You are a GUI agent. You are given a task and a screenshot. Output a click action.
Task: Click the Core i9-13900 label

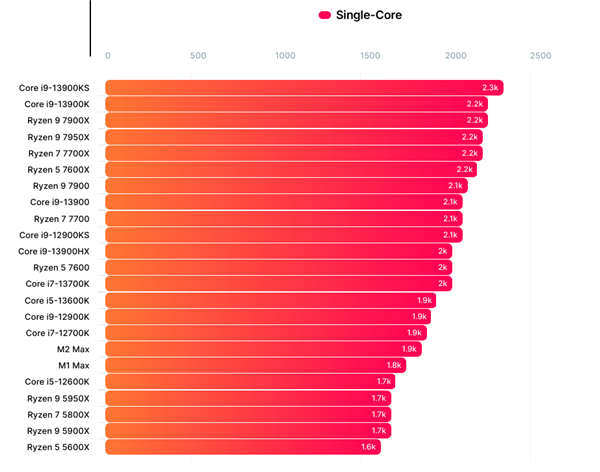[x=60, y=202]
